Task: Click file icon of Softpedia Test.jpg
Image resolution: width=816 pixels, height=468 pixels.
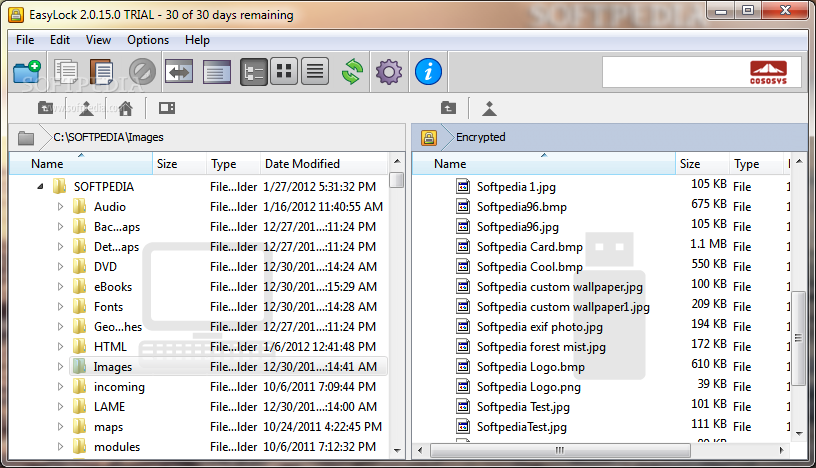Action: pos(463,406)
